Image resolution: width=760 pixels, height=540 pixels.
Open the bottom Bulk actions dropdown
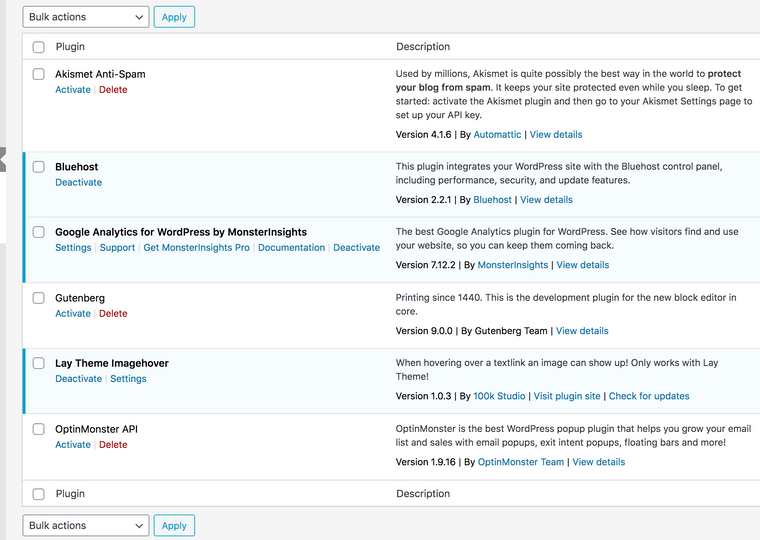click(x=85, y=525)
